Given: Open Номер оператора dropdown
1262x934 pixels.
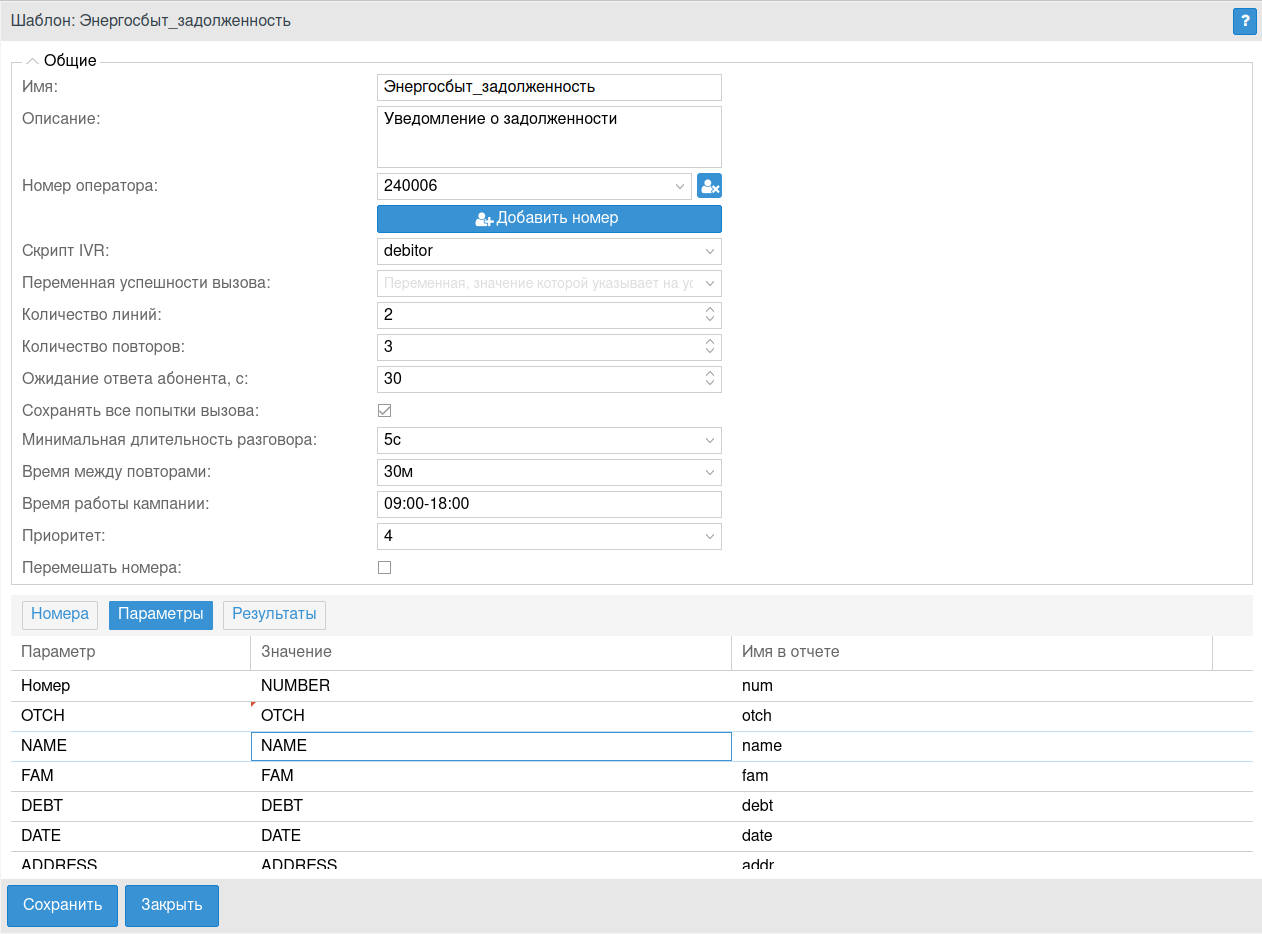Looking at the screenshot, I should [680, 186].
